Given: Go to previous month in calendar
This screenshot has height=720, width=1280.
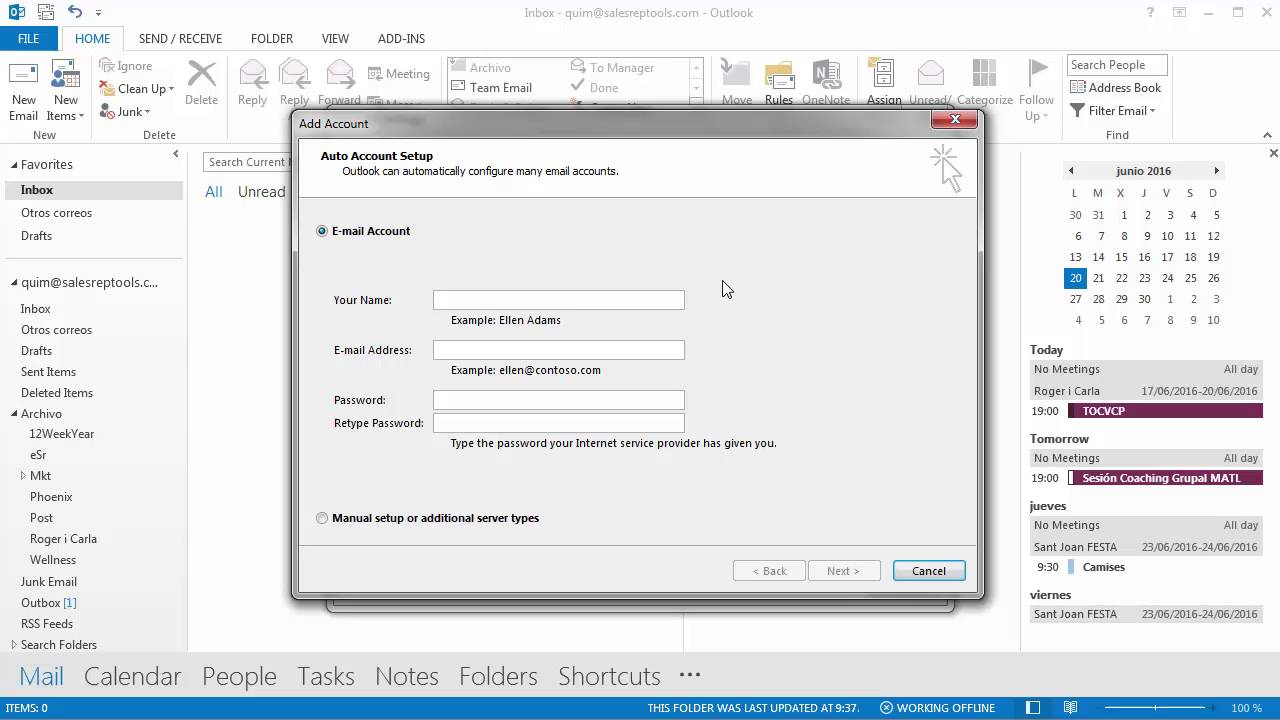Looking at the screenshot, I should pos(1071,171).
